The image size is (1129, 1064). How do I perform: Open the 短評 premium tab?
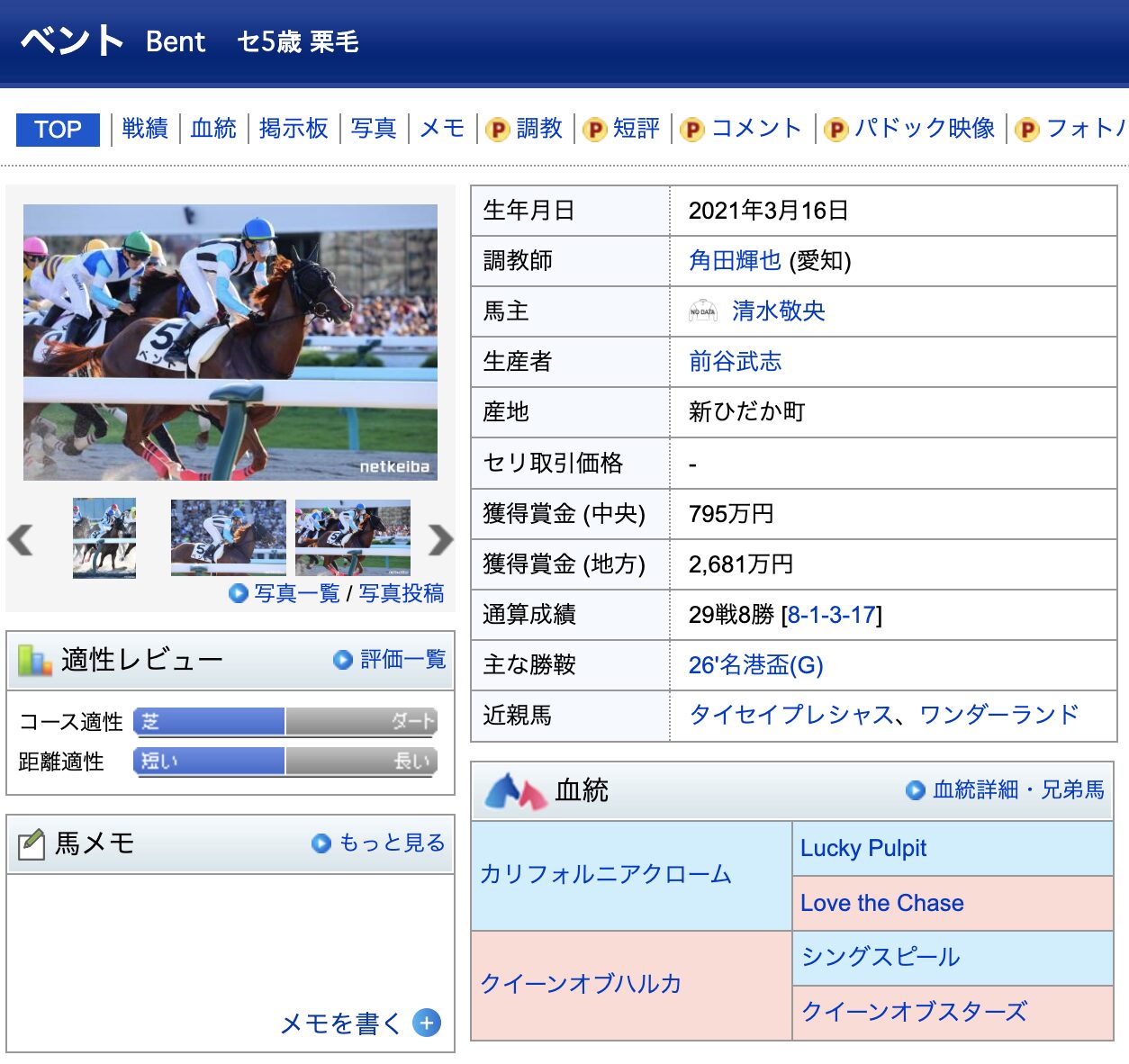[x=637, y=129]
